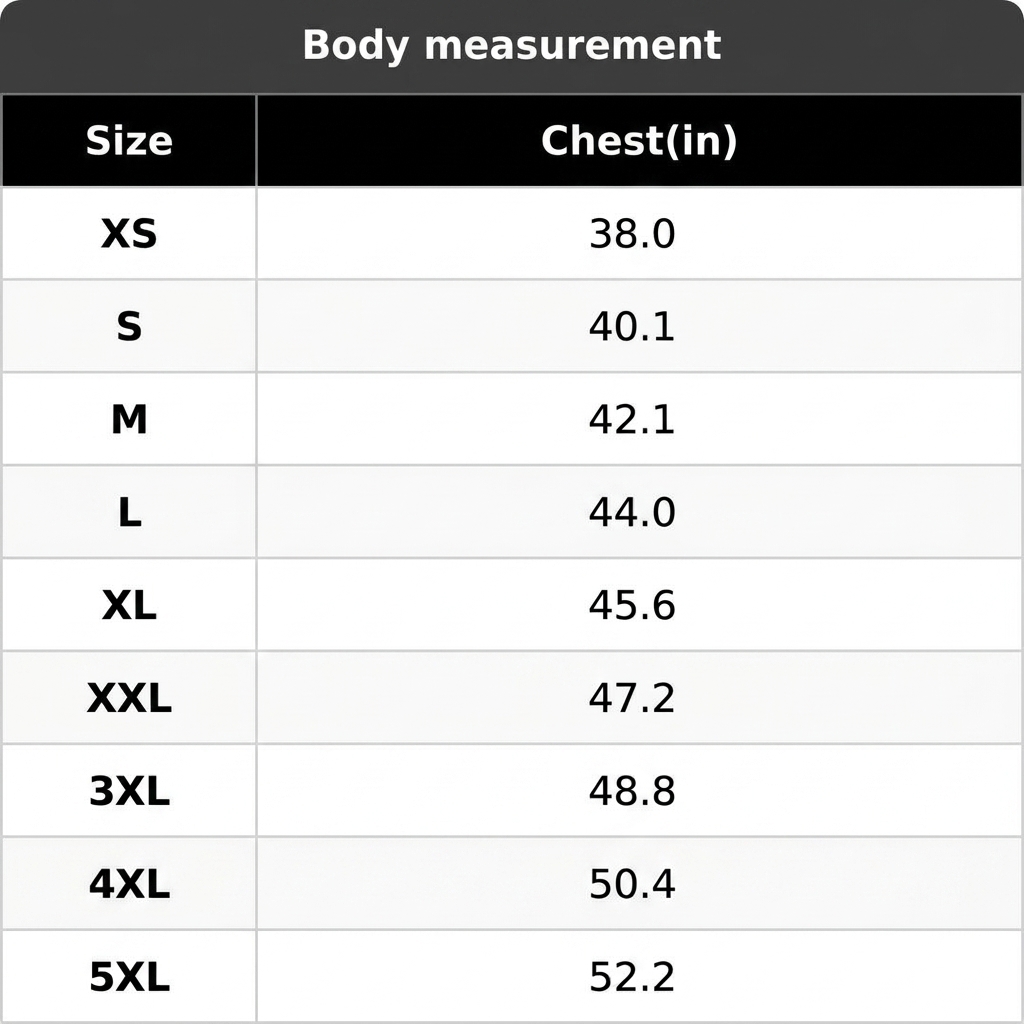
Task: Click the 38.0 chest value
Action: coord(632,234)
